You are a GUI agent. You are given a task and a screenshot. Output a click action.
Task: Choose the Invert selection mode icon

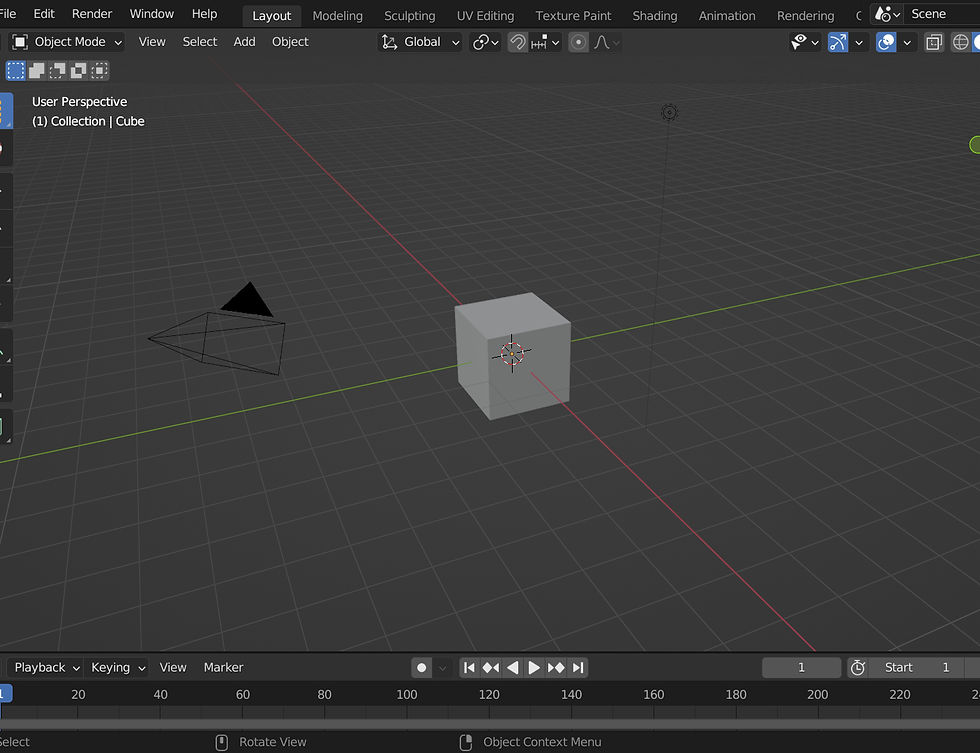[78, 71]
